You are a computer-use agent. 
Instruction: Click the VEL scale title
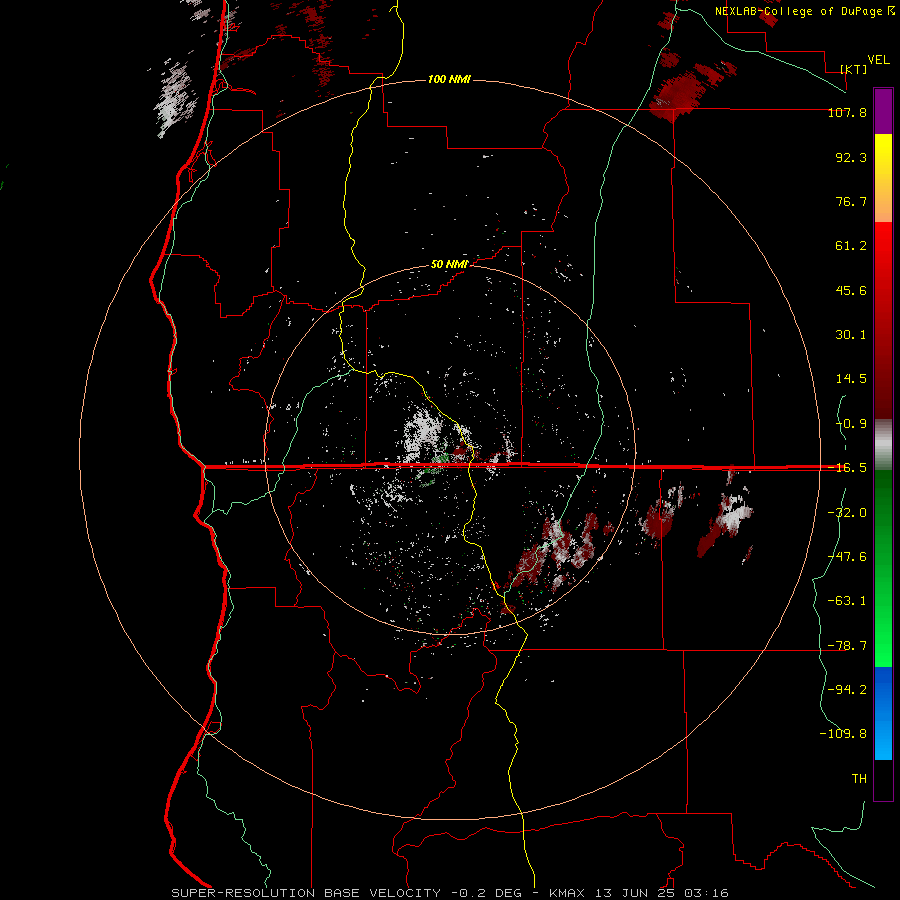point(878,60)
